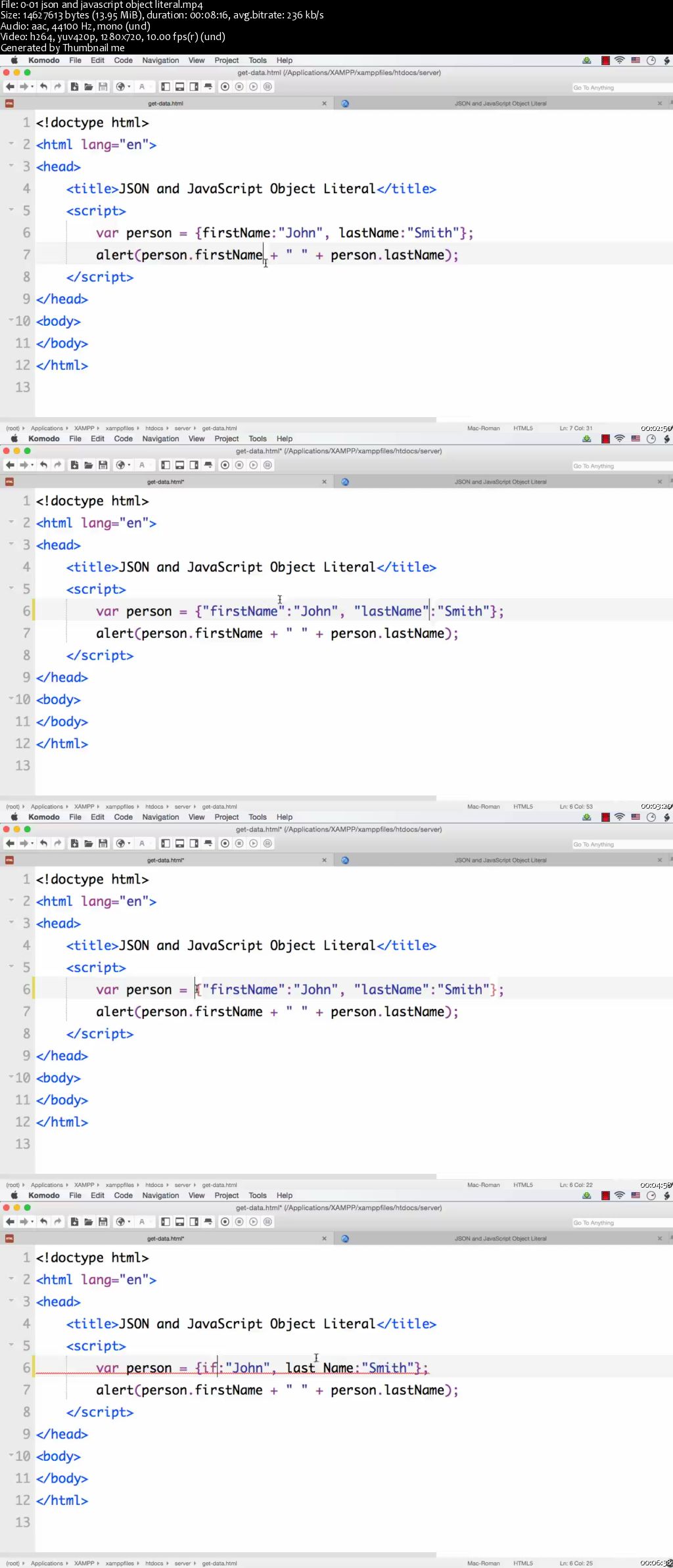Toggle the left pane button in the top frame toolbar
Image resolution: width=673 pixels, height=1568 pixels.
166,87
